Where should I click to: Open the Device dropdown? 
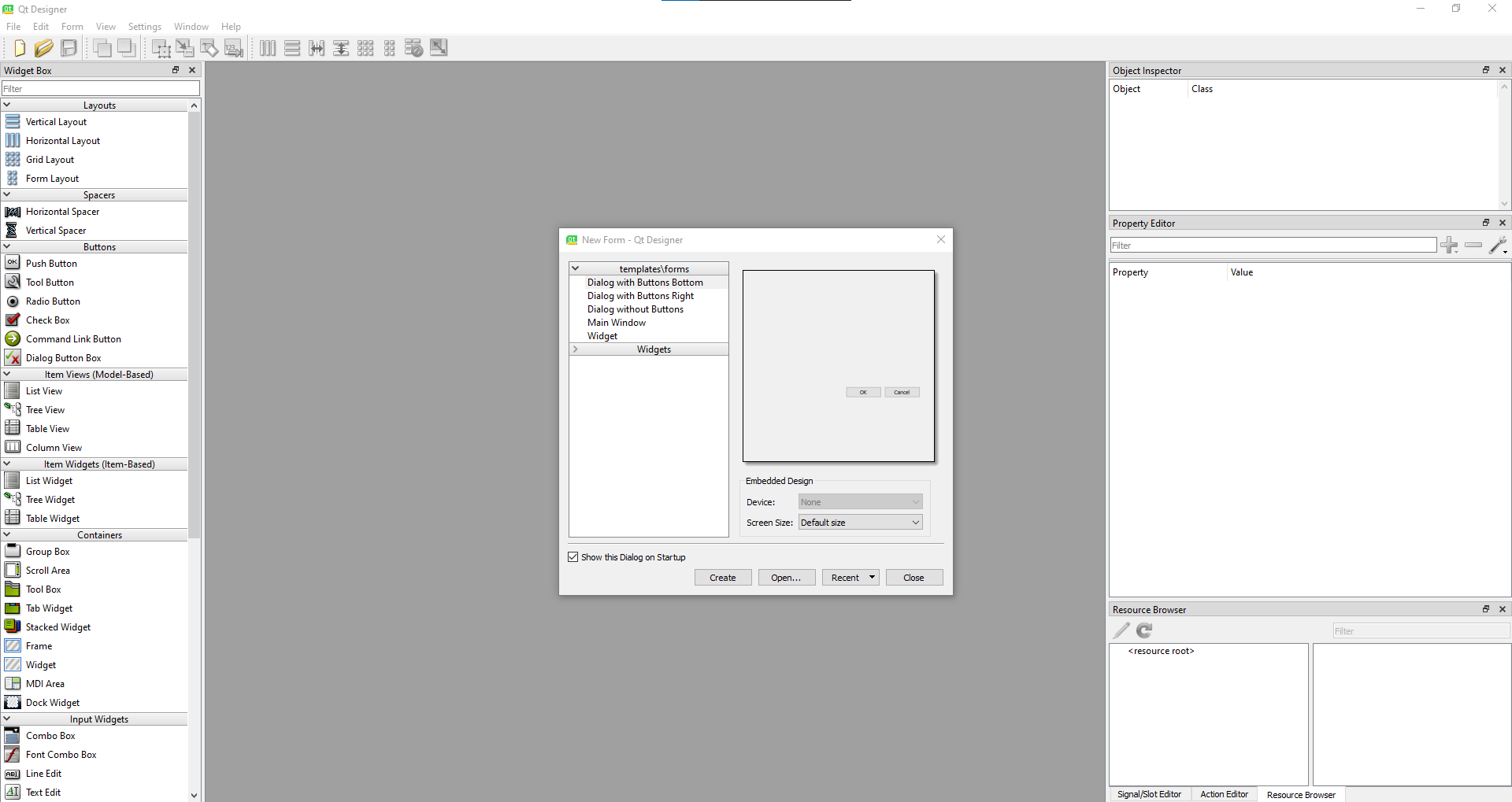click(860, 502)
